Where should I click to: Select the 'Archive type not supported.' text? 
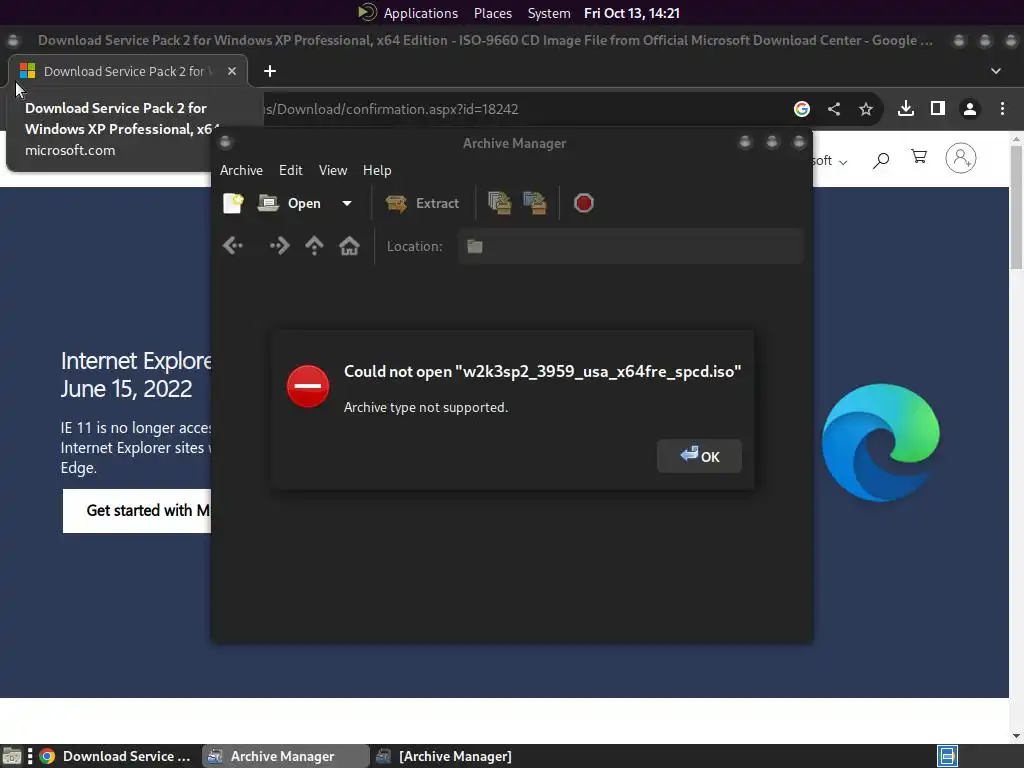[x=426, y=408]
